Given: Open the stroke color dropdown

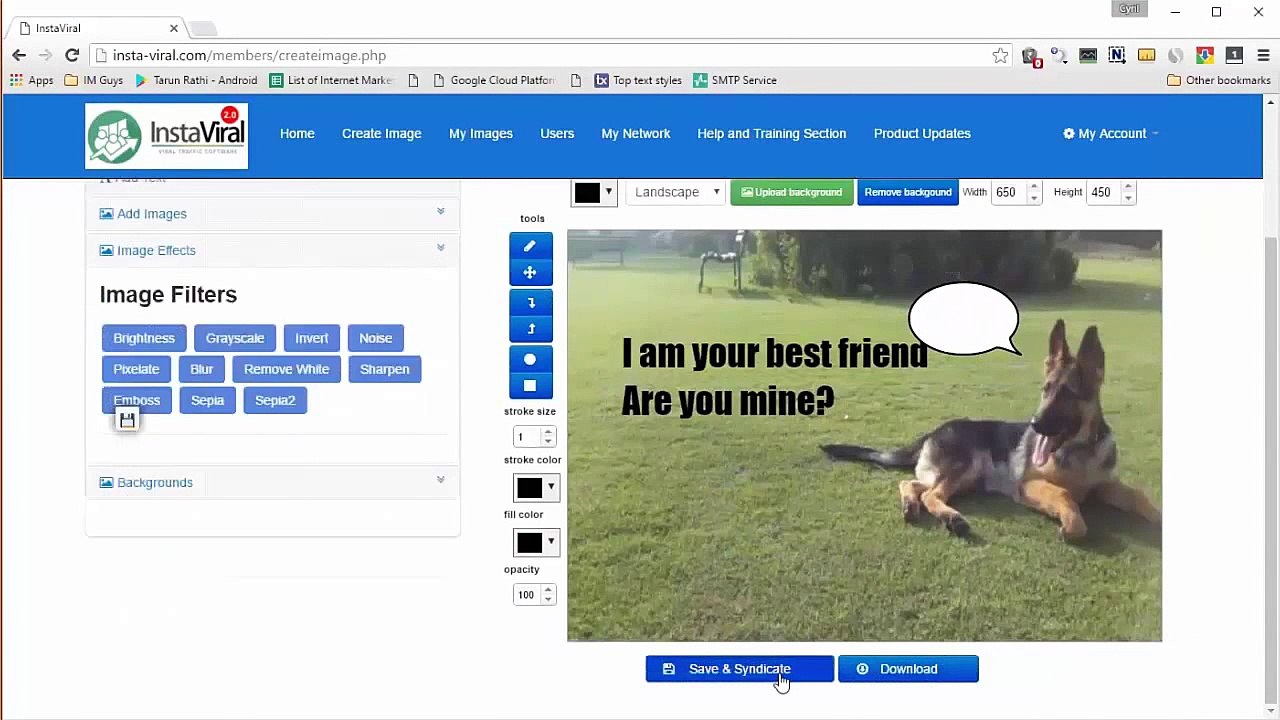Looking at the screenshot, I should [x=535, y=487].
